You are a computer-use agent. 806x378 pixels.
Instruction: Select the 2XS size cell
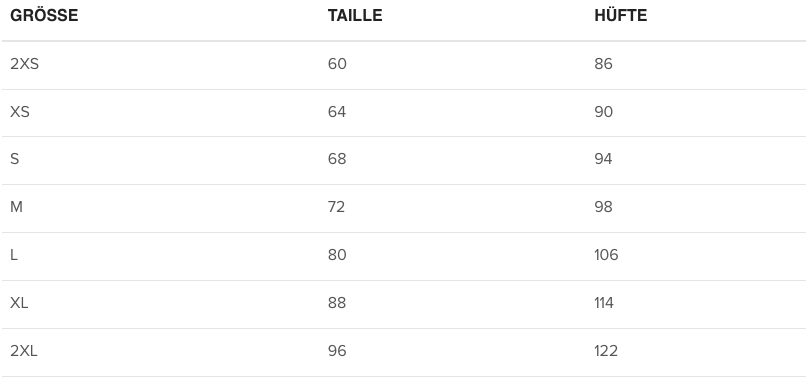(x=25, y=64)
